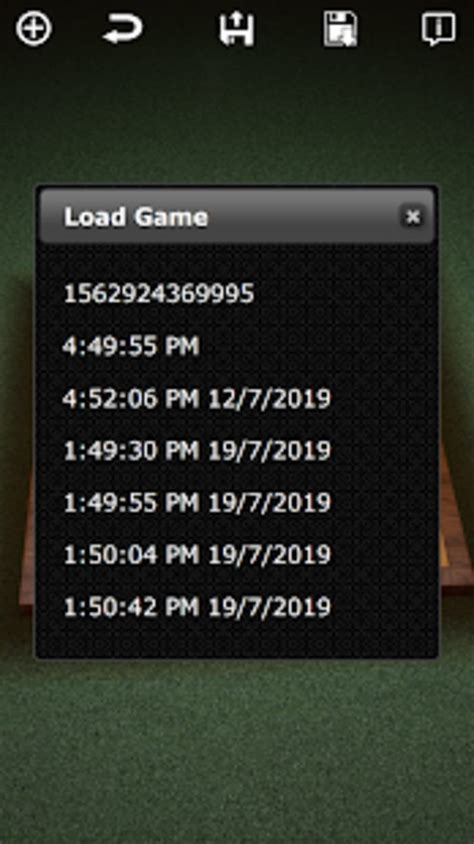
Task: Click the green felt below the dialog
Action: point(237,748)
